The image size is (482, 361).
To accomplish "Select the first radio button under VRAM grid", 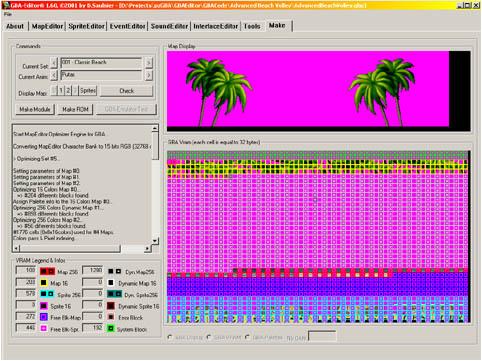I will 170,337.
